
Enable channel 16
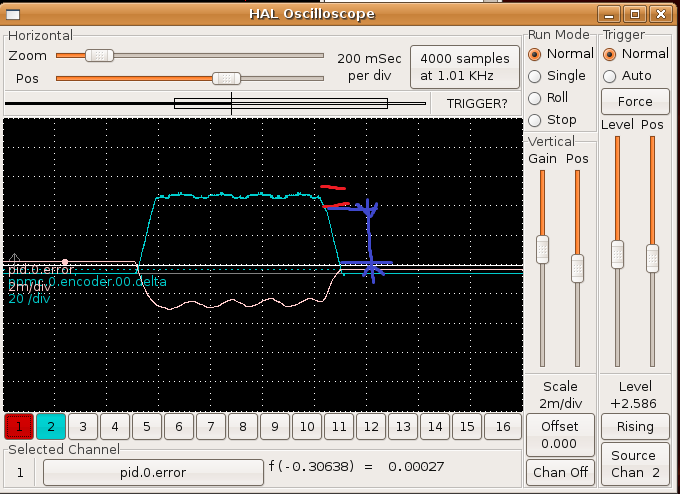(x=503, y=427)
